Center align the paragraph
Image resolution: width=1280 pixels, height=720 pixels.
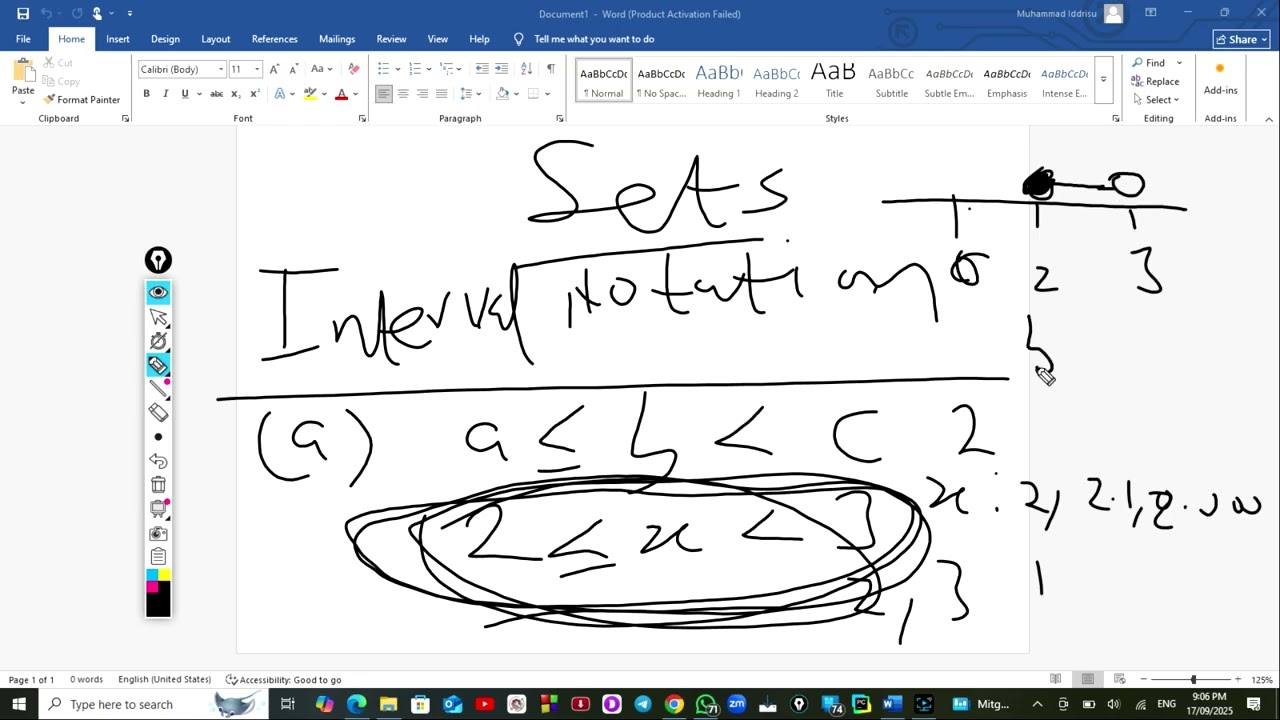tap(403, 94)
